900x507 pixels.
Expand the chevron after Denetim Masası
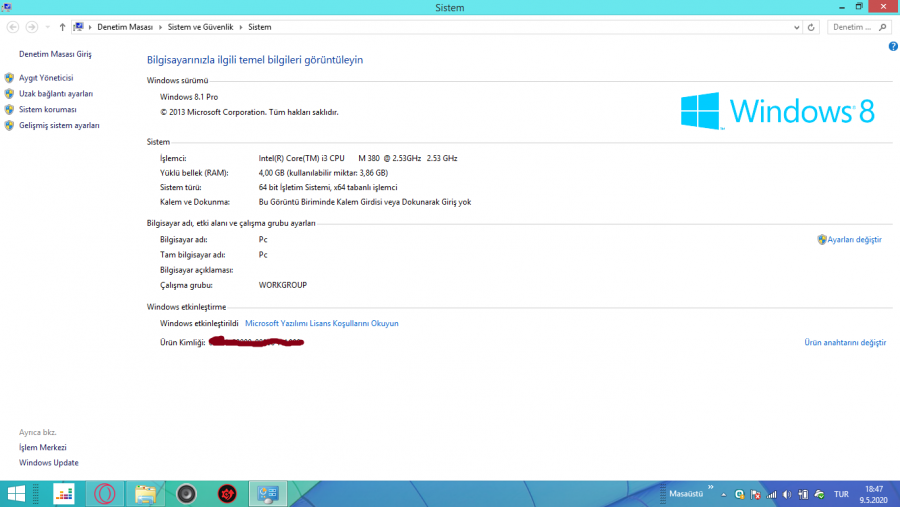point(160,27)
